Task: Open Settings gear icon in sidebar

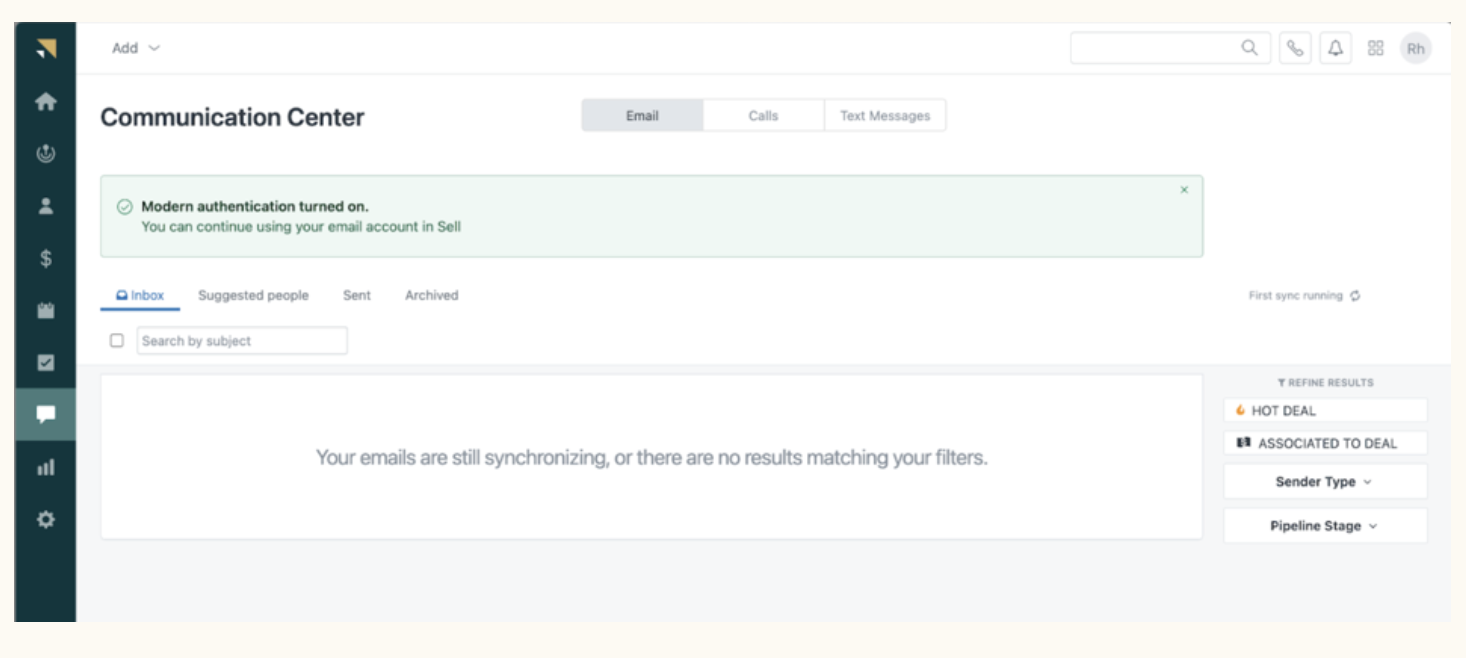Action: [x=45, y=520]
